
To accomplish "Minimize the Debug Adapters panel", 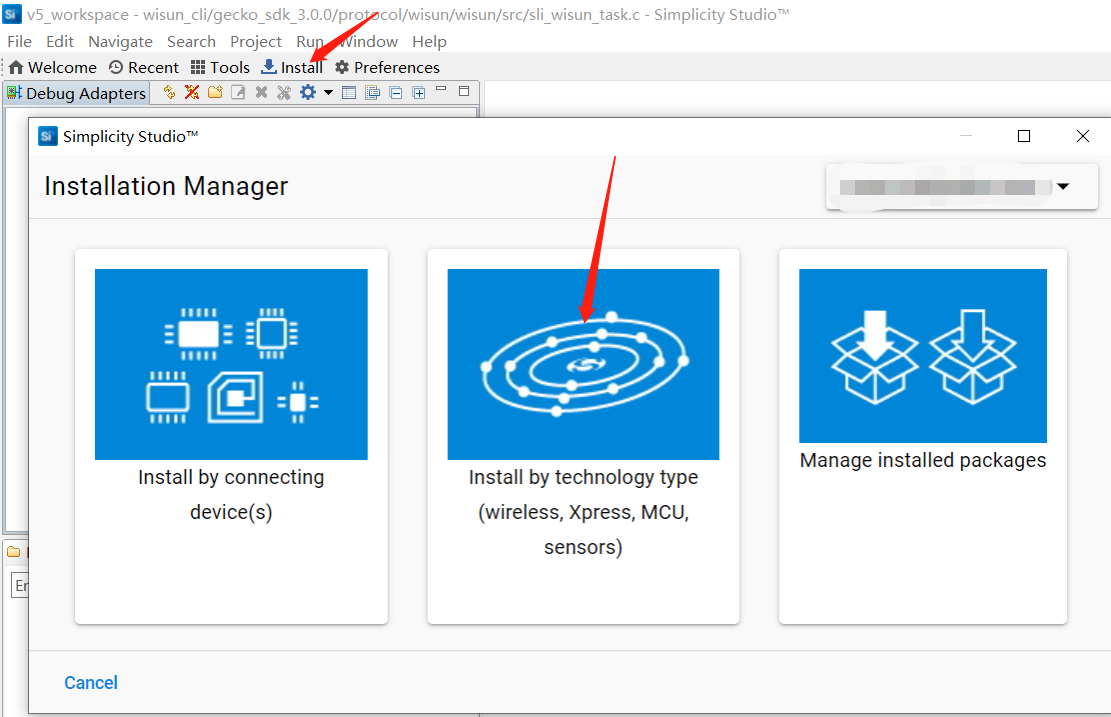I will (441, 90).
